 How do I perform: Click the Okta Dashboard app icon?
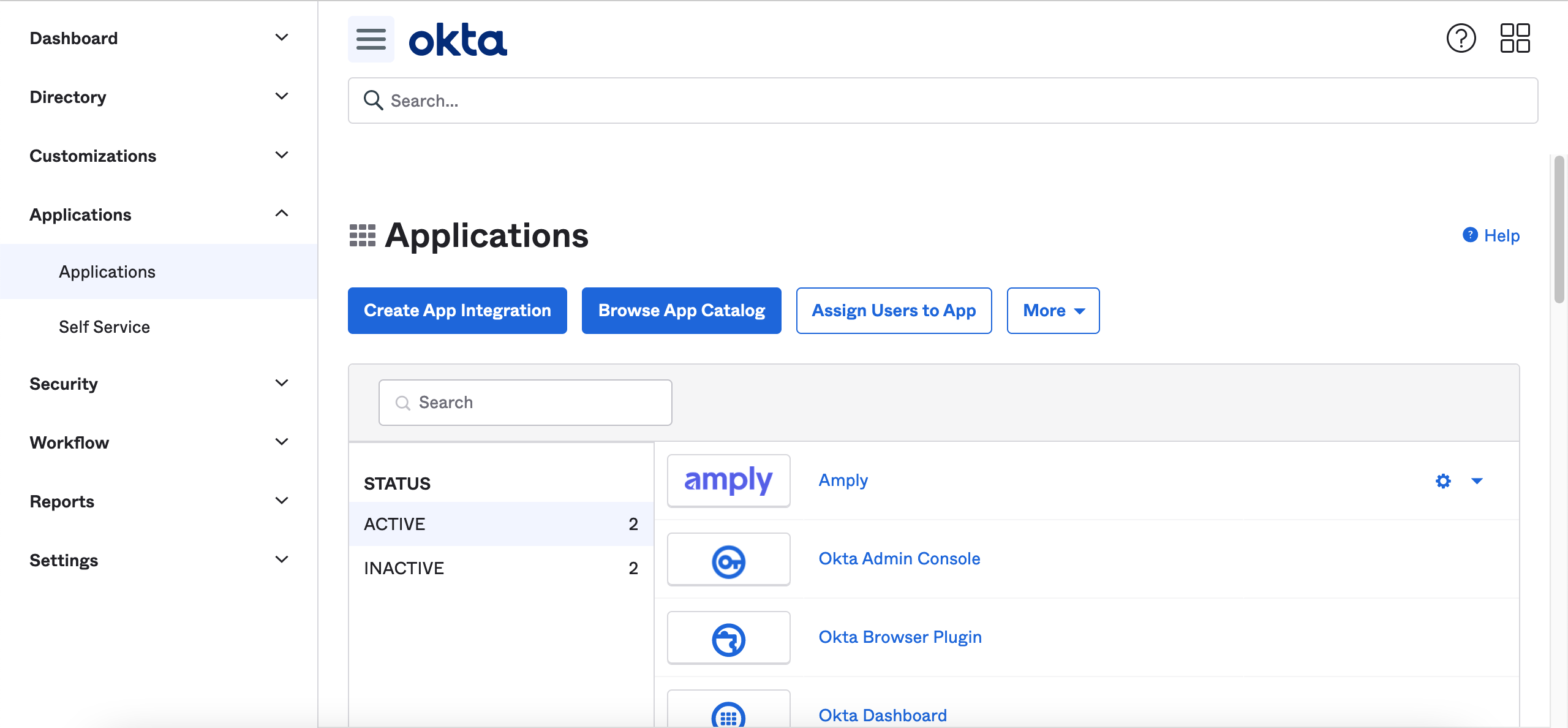[728, 714]
